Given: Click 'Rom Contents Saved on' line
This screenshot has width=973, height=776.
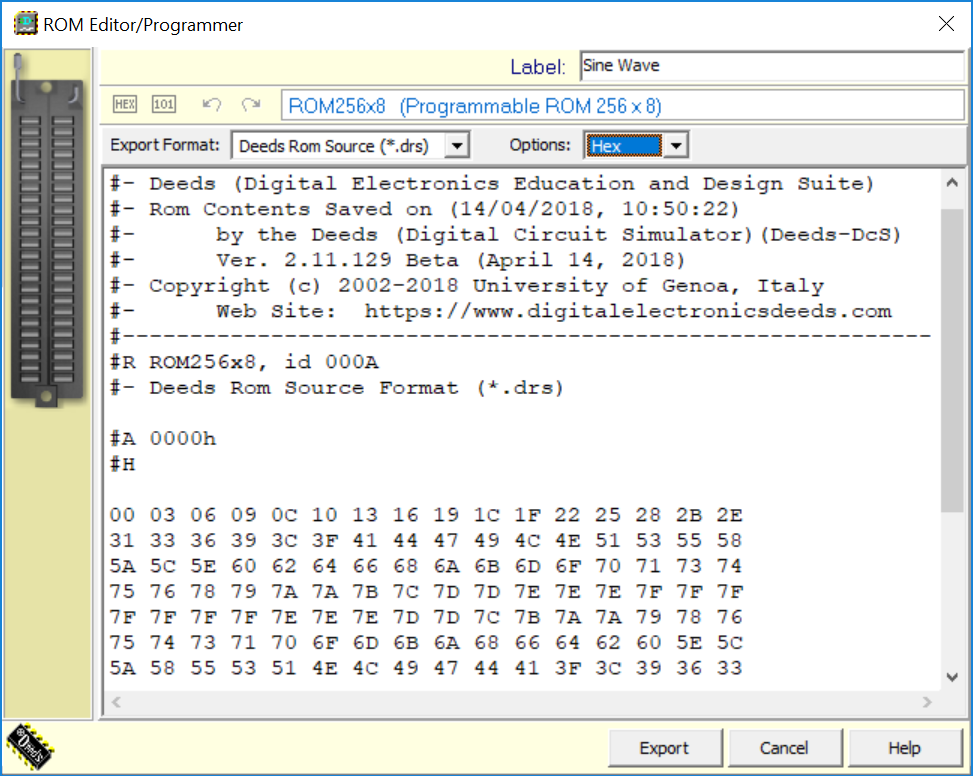Looking at the screenshot, I should [x=424, y=210].
